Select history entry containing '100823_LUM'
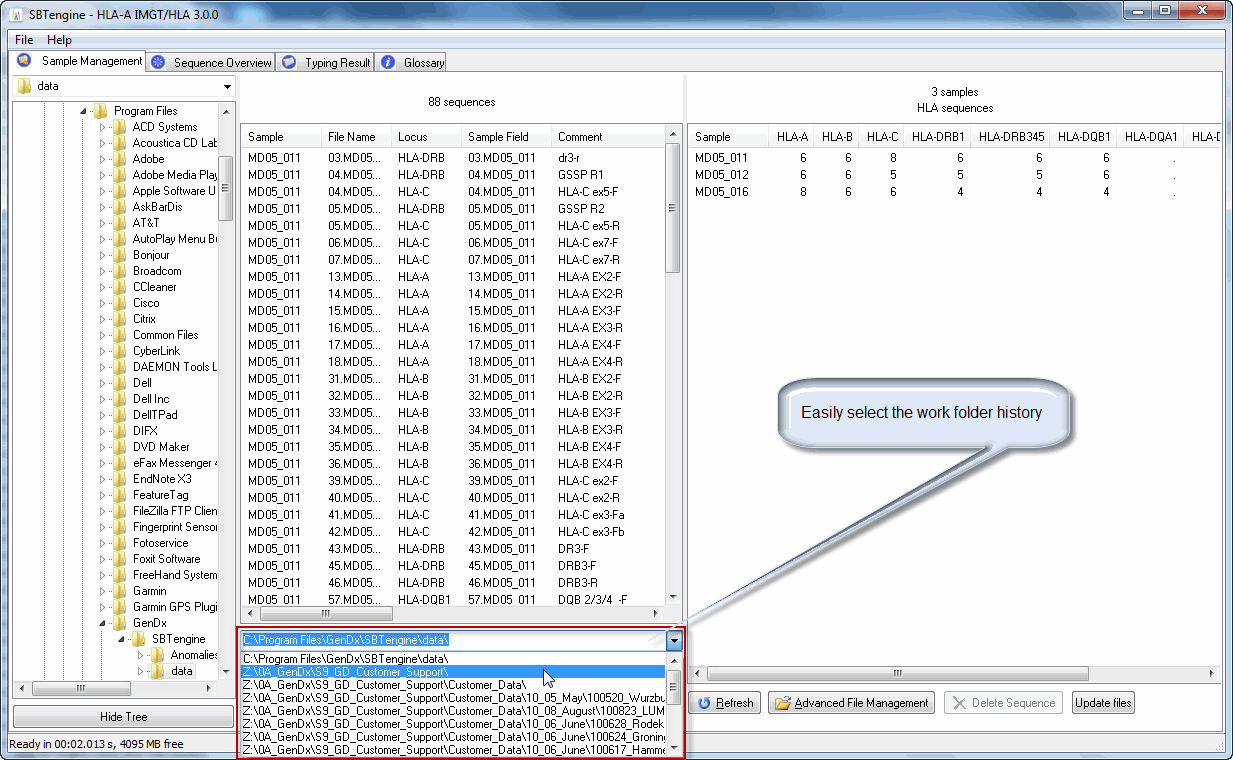Image resolution: width=1233 pixels, height=760 pixels. point(454,711)
